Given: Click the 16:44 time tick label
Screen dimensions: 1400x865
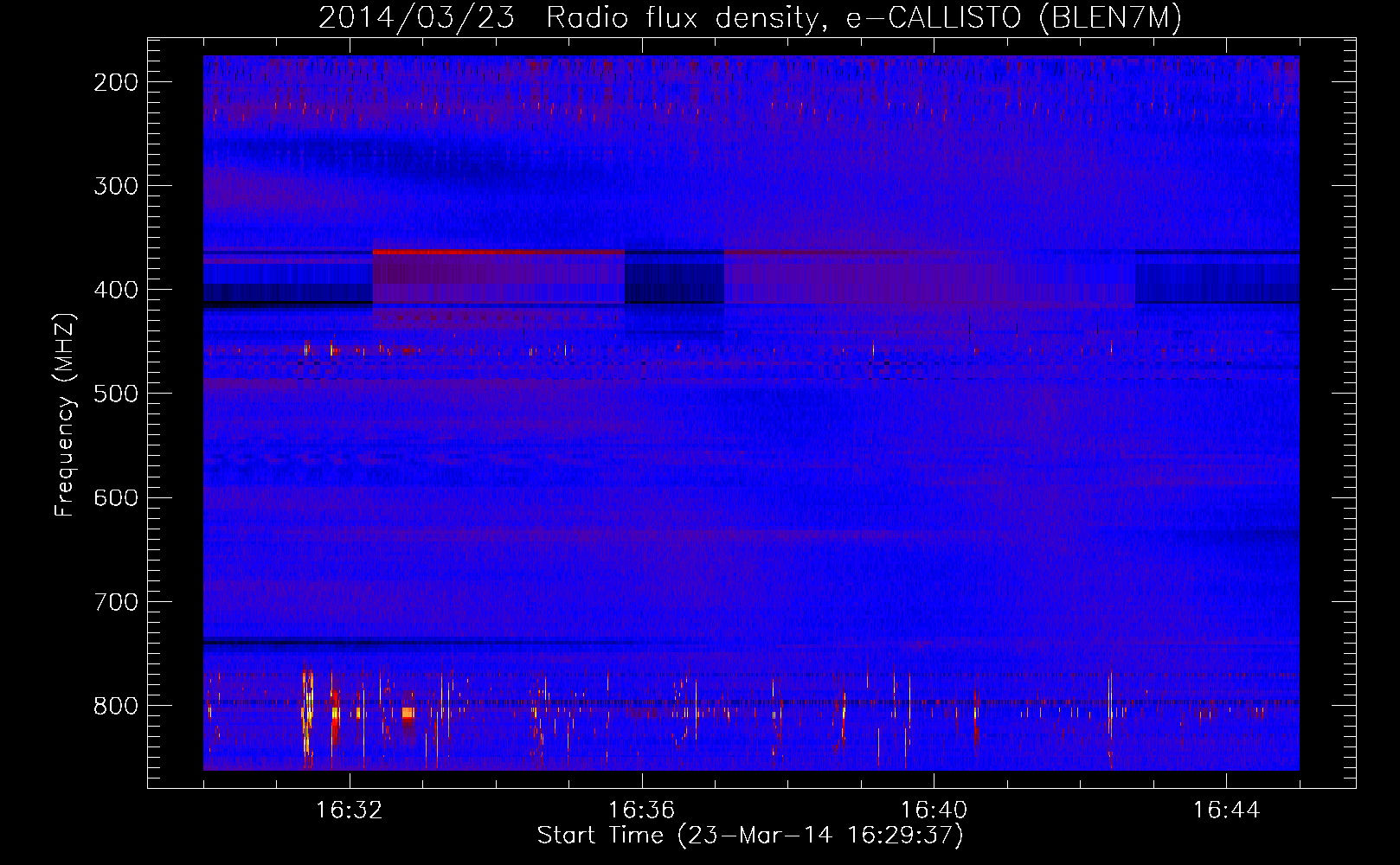Looking at the screenshot, I should (1226, 811).
